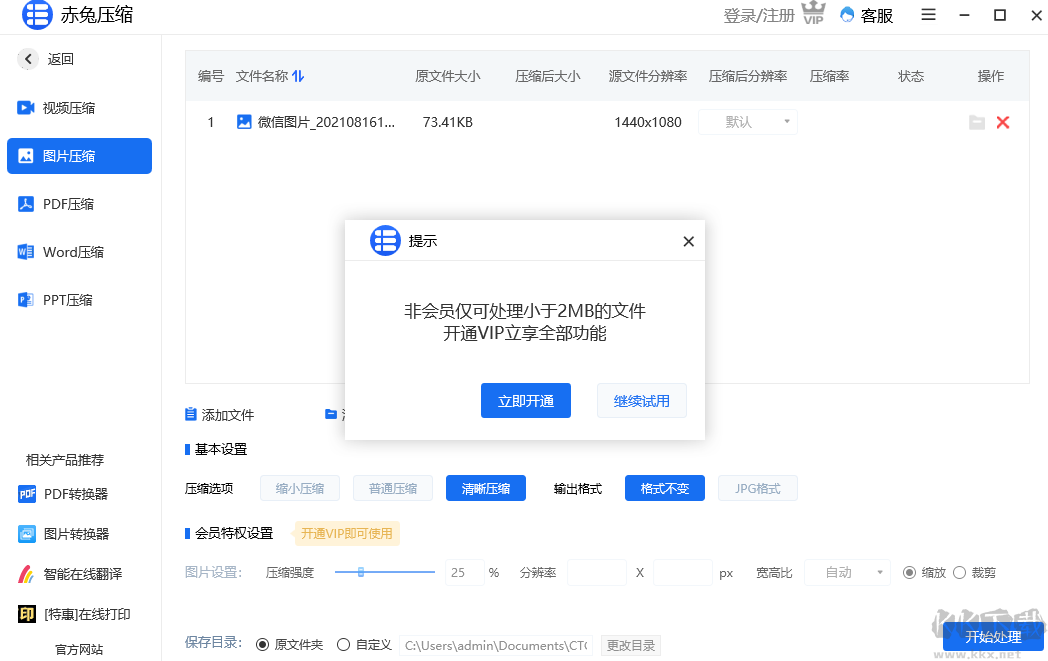Image resolution: width=1048 pixels, height=661 pixels.
Task: Click the VIP crown icon in title bar
Action: 813,12
